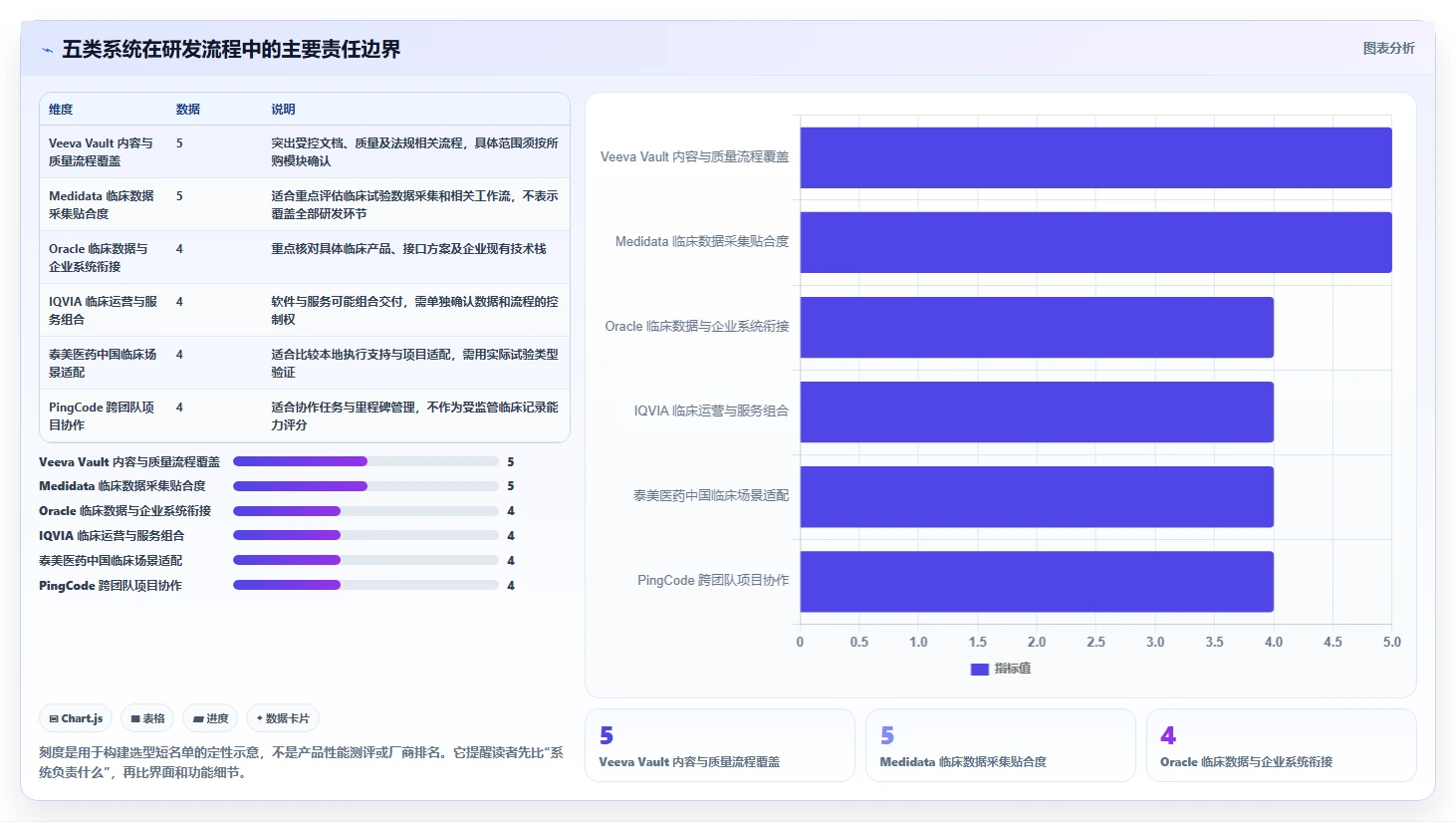
Task: Click the 5.0 x-axis tick label
Action: 1392,643
